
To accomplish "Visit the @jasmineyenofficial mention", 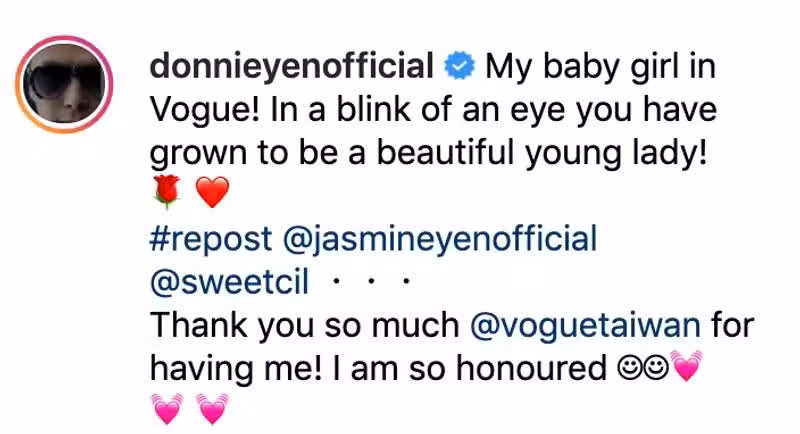I will 440,239.
